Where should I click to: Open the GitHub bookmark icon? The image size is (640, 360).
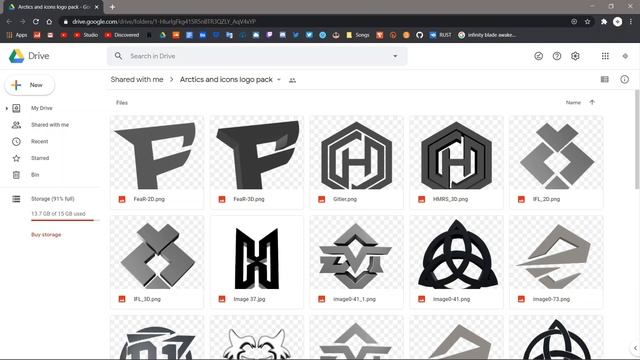pyautogui.click(x=420, y=35)
